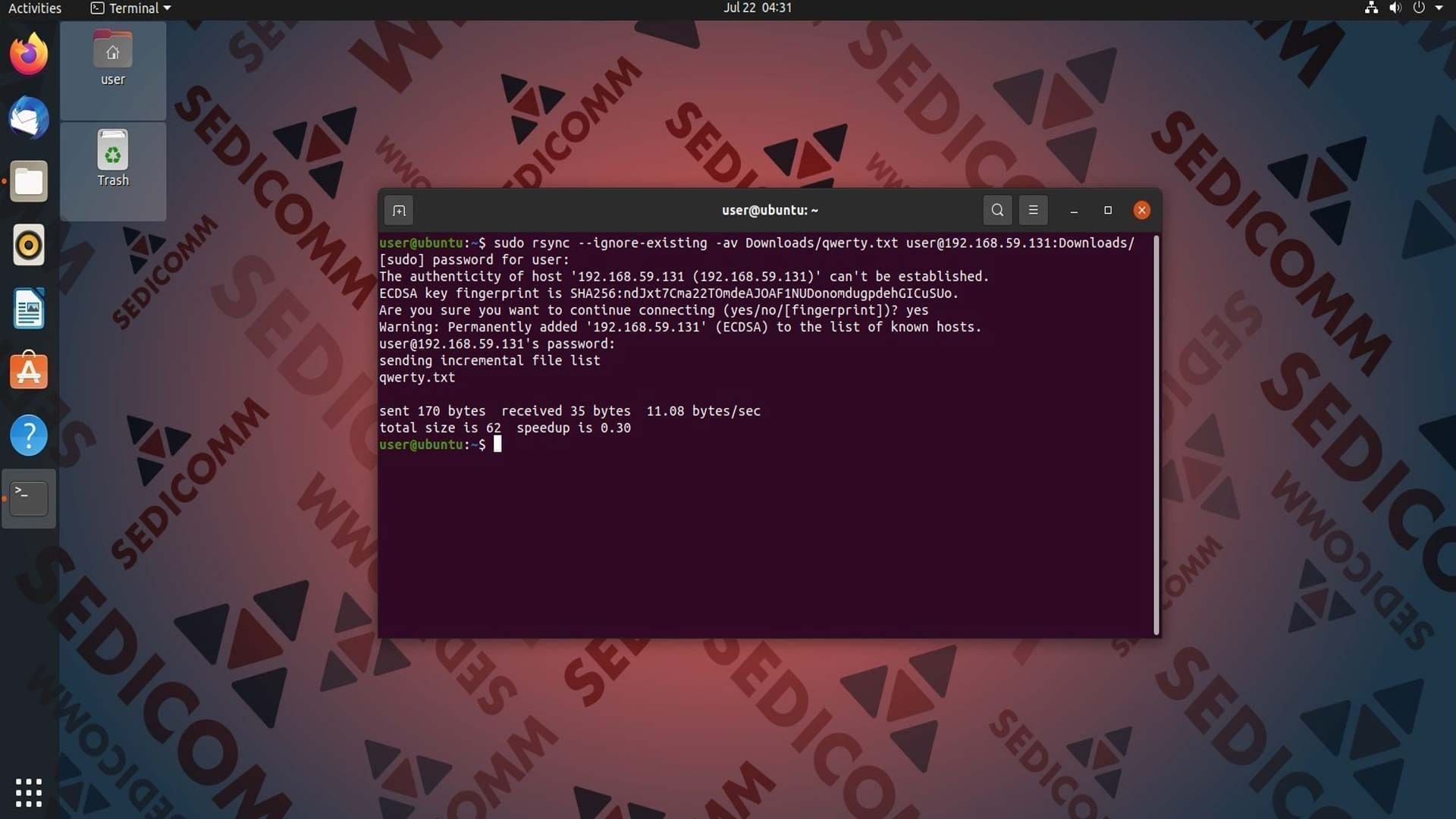Close the terminal window
This screenshot has width=1456, height=819.
click(x=1141, y=210)
